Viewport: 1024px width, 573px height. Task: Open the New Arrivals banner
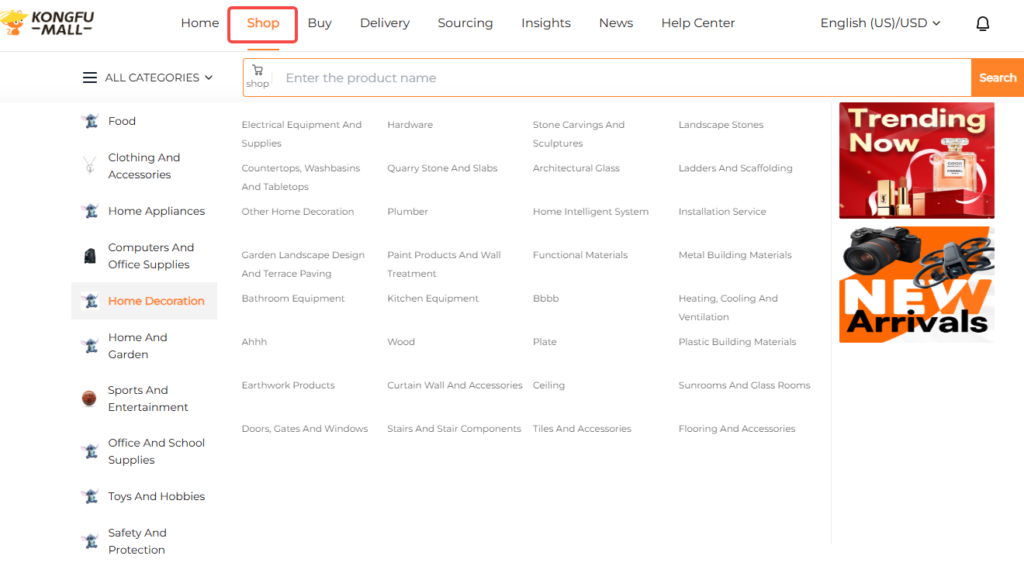click(916, 285)
